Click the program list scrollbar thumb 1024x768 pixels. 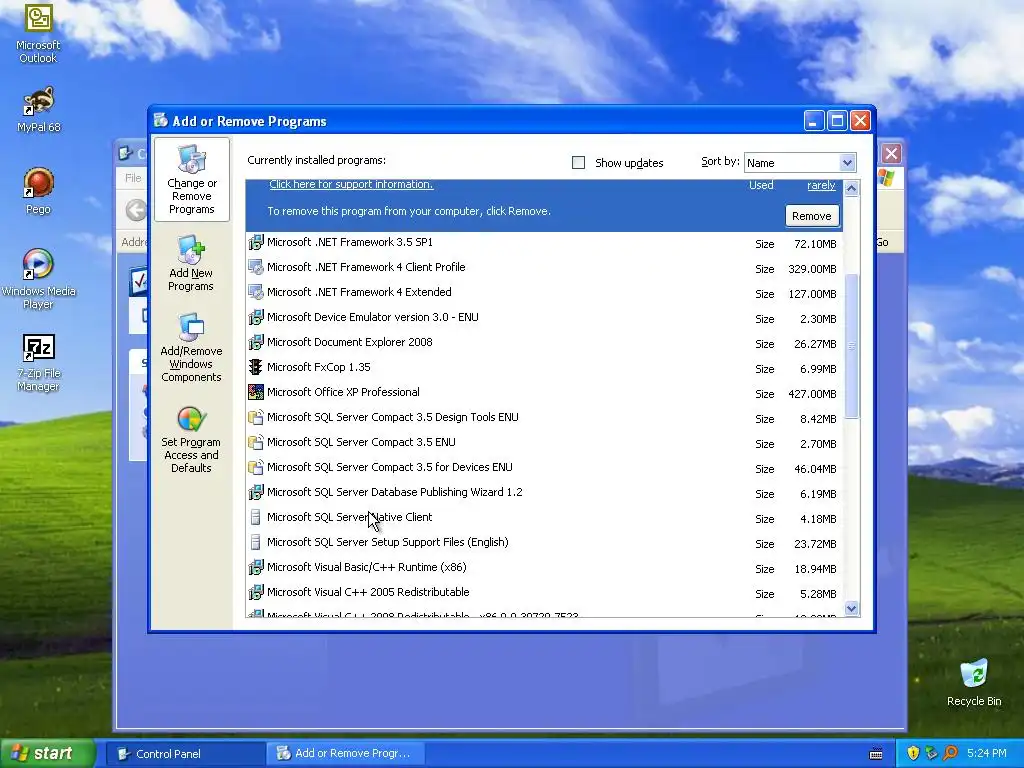coord(852,345)
